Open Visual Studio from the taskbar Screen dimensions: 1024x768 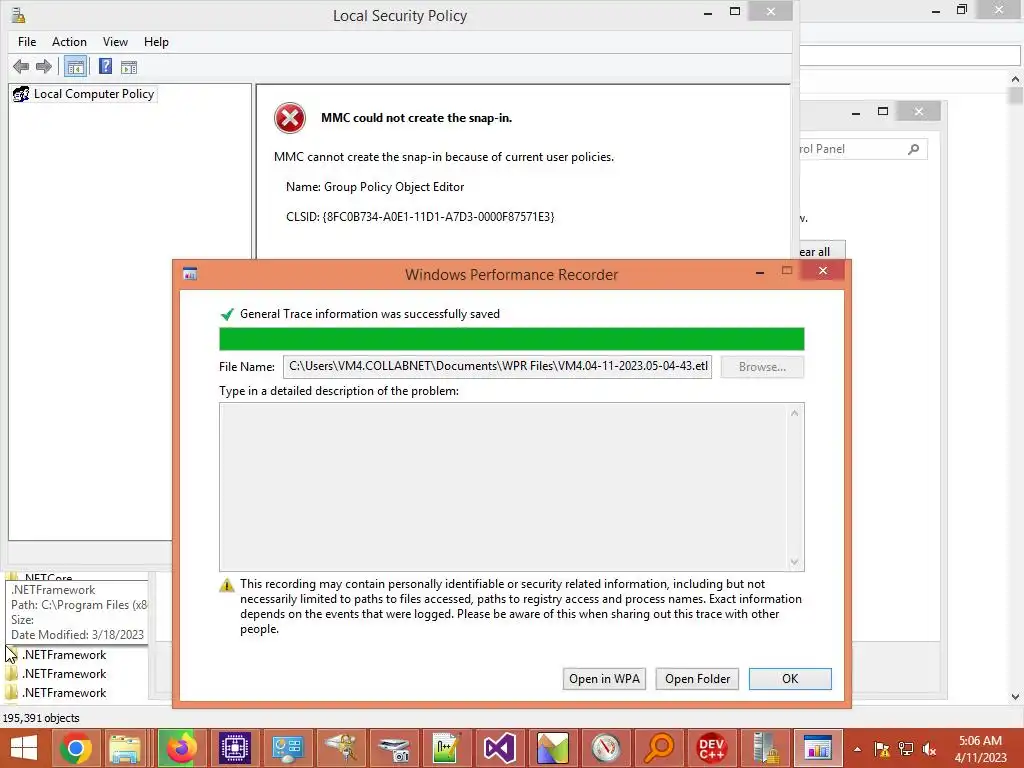pyautogui.click(x=500, y=748)
